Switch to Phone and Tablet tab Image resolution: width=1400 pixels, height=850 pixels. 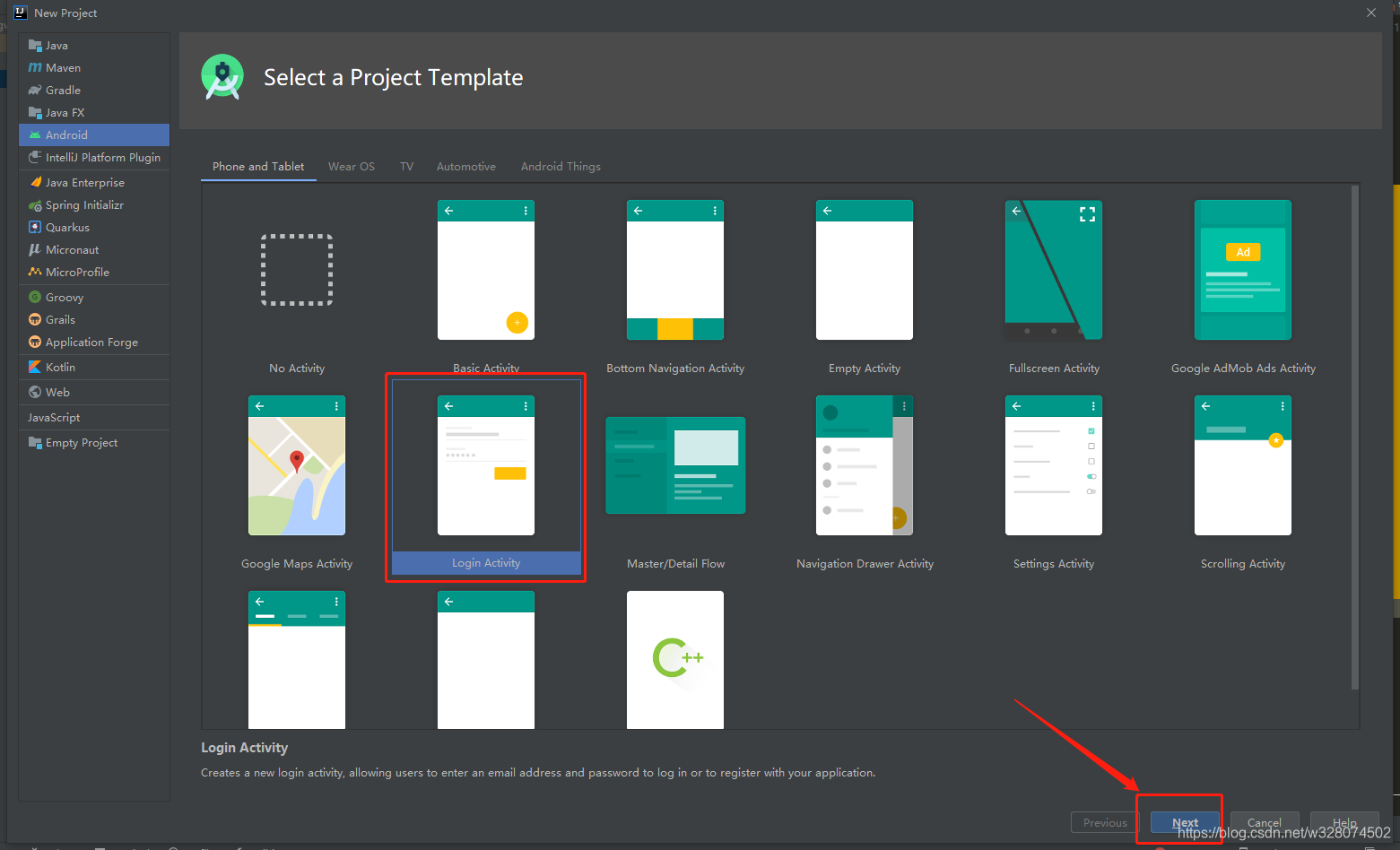coord(258,167)
